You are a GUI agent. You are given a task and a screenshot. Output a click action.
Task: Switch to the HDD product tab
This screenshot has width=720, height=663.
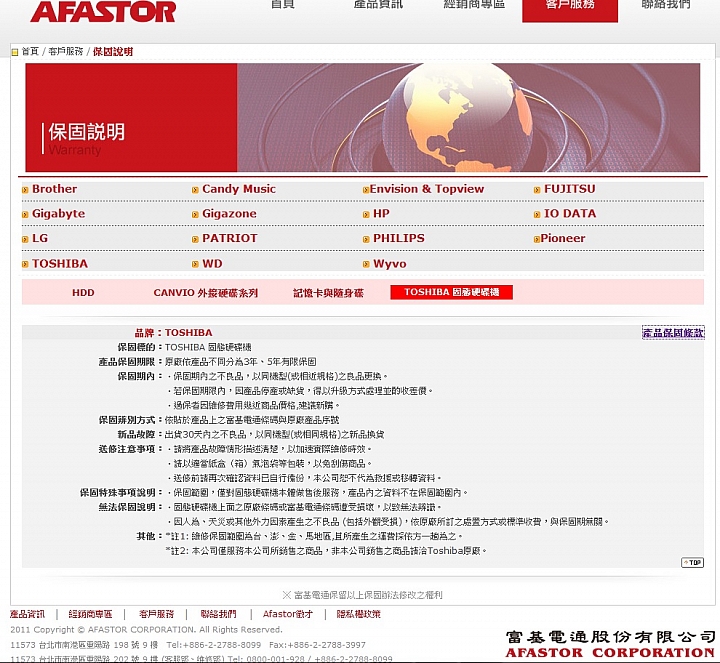(83, 292)
